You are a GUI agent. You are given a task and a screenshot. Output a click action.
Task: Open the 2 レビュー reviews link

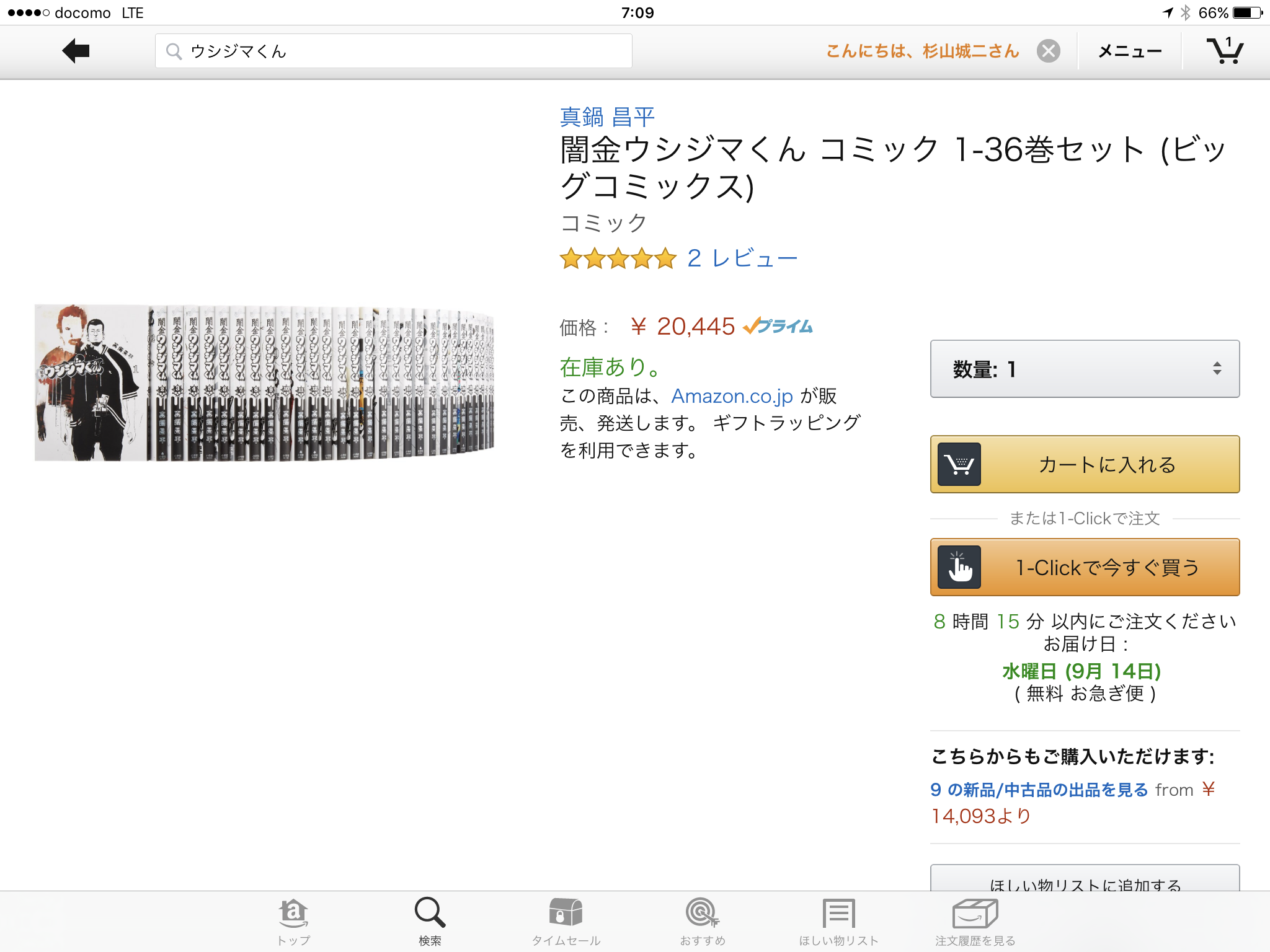[x=742, y=258]
